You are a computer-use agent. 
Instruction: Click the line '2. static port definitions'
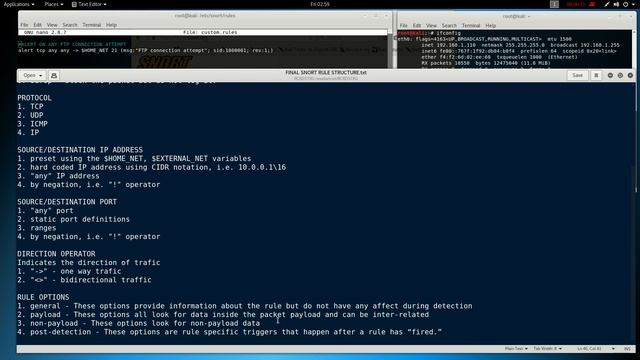[73, 219]
